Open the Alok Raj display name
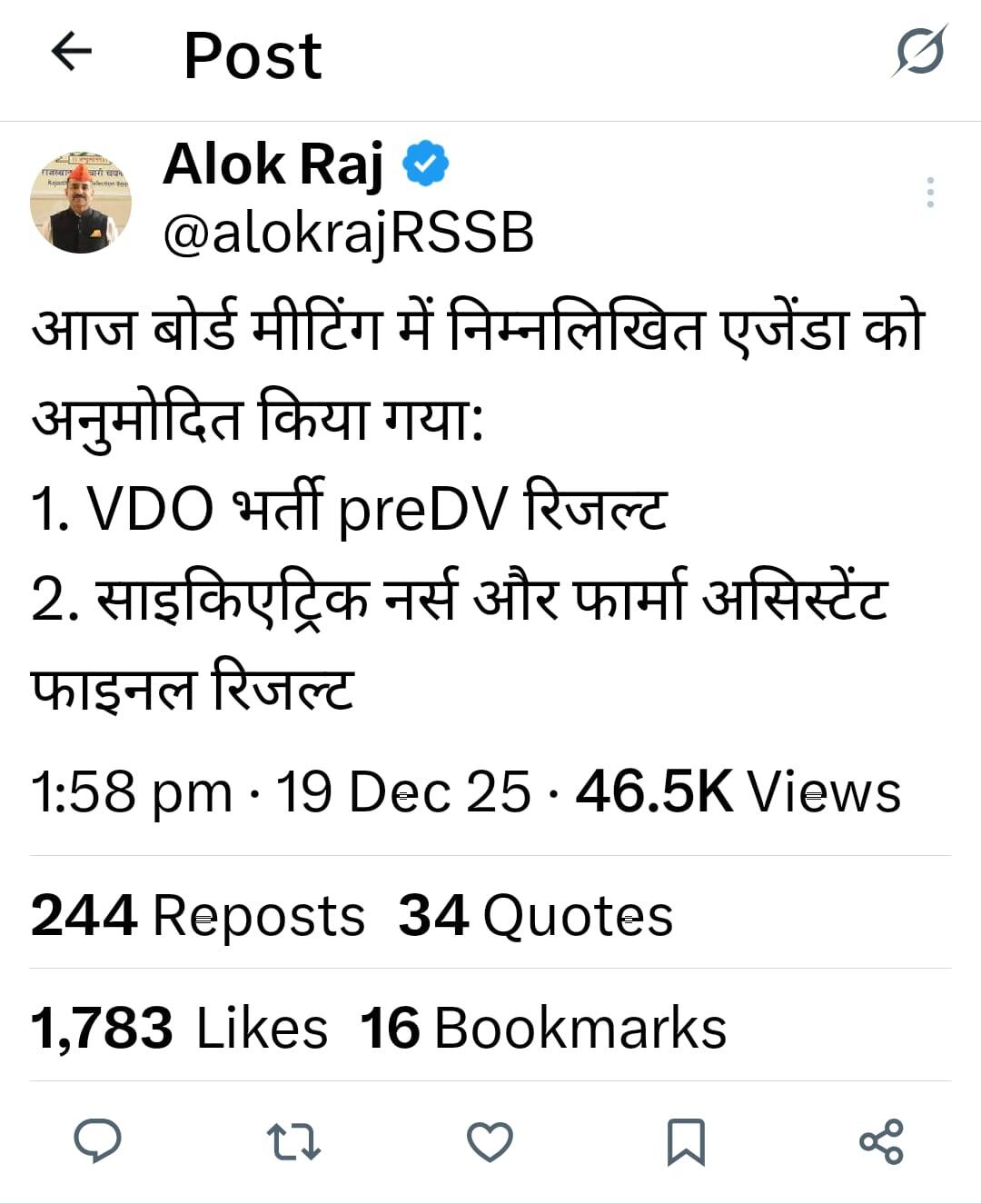981x1204 pixels. tap(273, 164)
